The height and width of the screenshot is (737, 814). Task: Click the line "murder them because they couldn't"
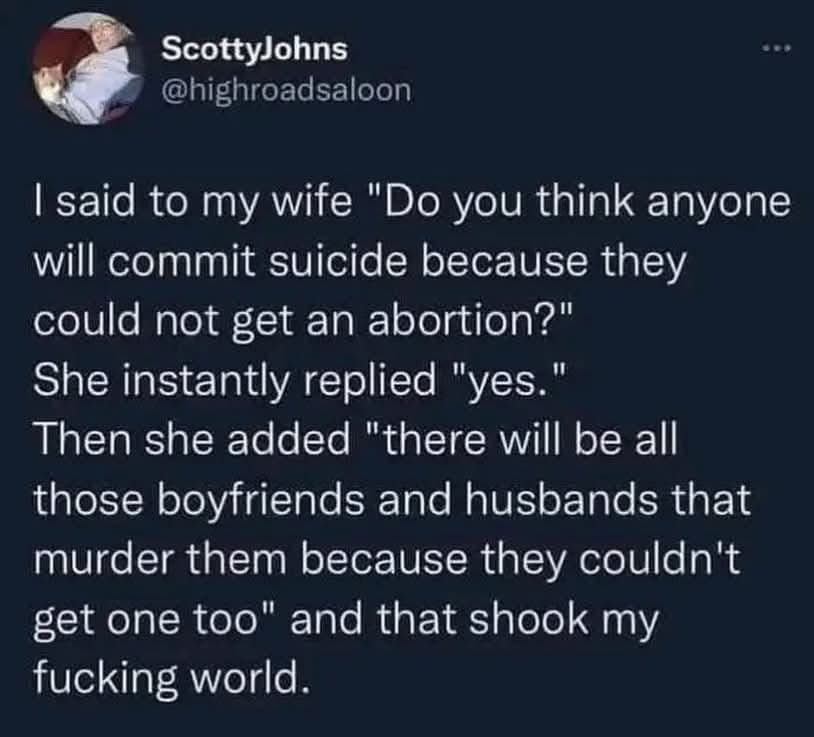click(386, 559)
